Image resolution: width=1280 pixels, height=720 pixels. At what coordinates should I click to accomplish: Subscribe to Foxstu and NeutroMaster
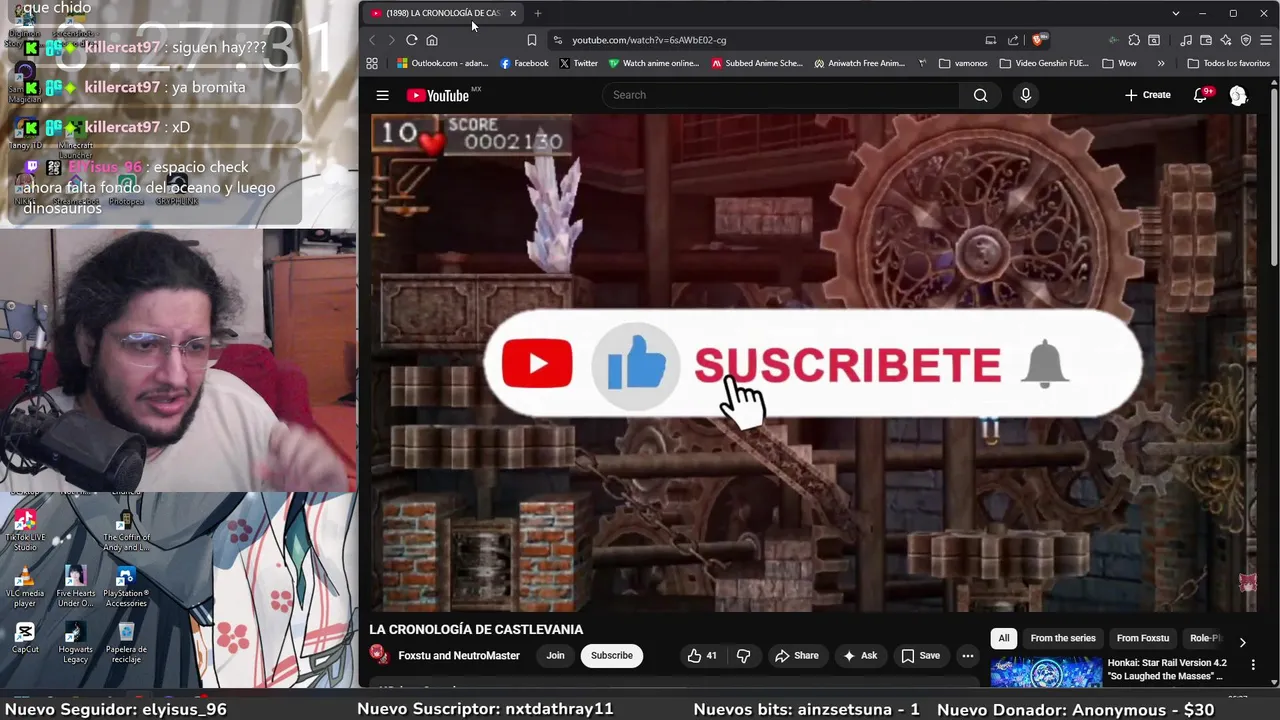611,656
